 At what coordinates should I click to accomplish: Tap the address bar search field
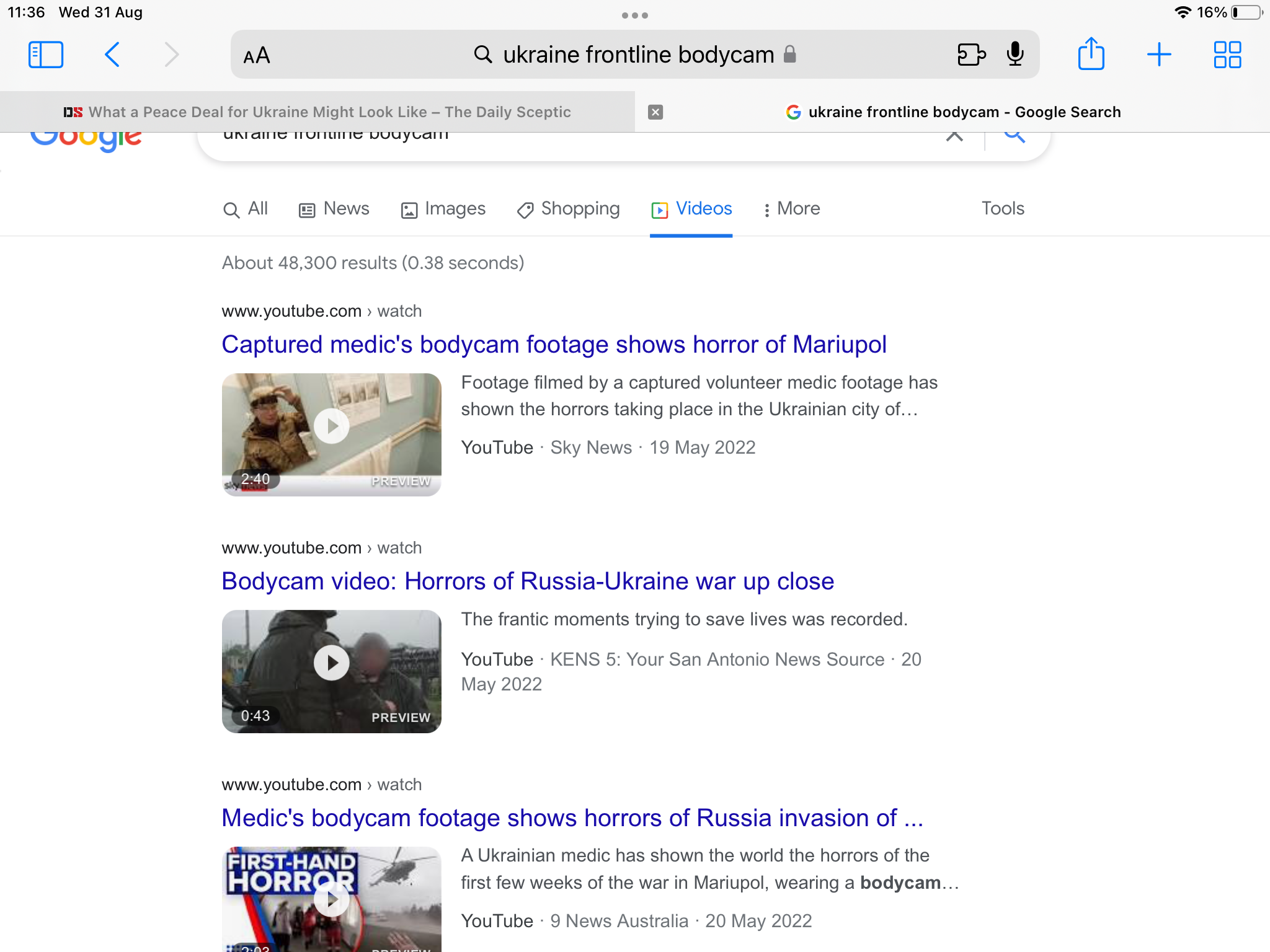pyautogui.click(x=637, y=55)
